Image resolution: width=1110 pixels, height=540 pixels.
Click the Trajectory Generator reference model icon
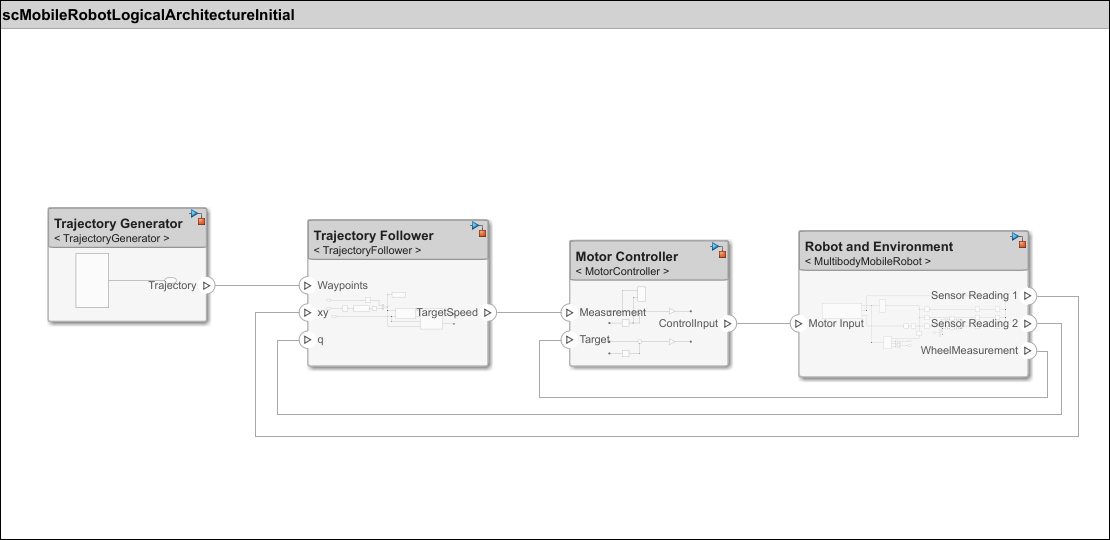[198, 217]
